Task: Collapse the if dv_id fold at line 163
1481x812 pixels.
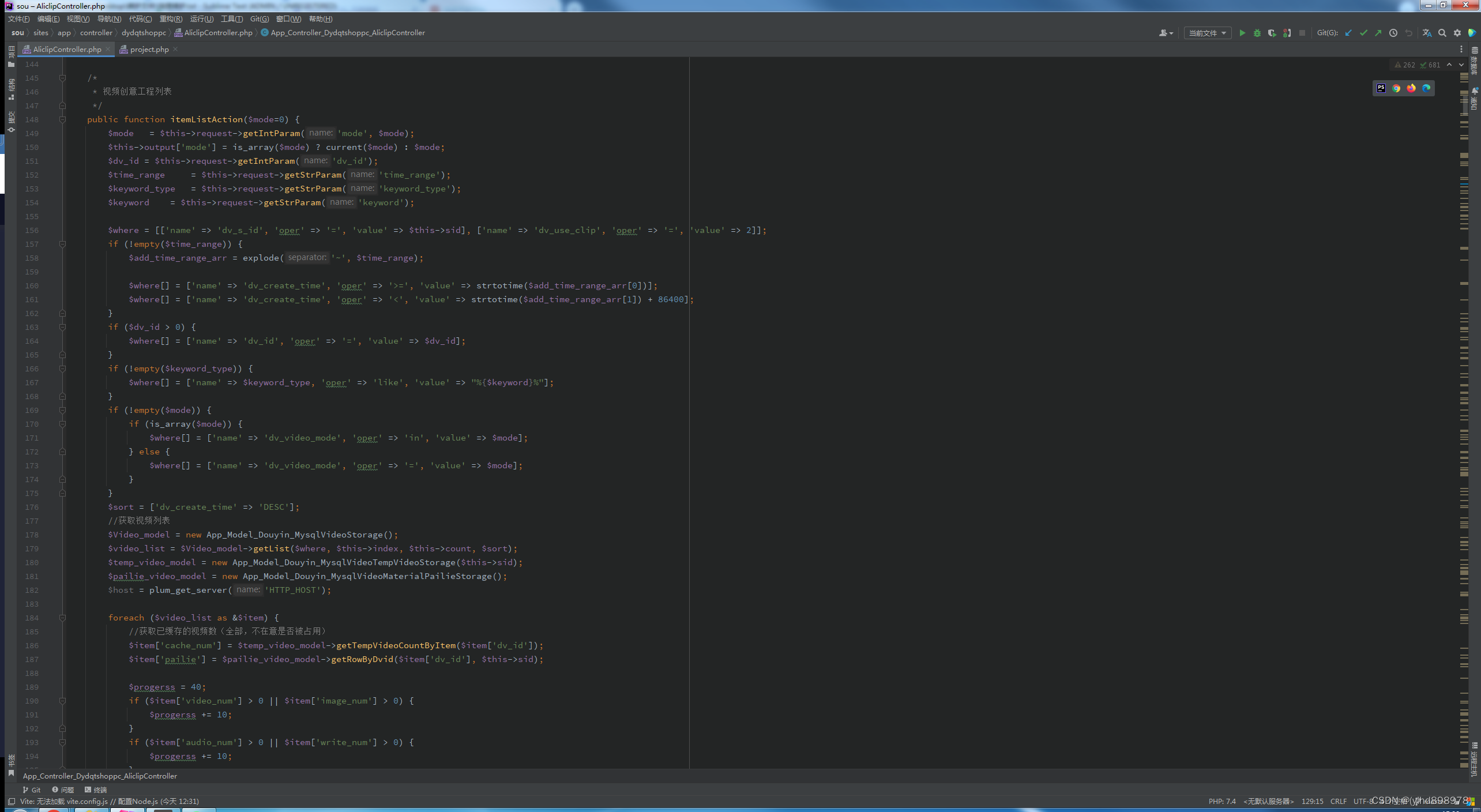Action: 62,327
